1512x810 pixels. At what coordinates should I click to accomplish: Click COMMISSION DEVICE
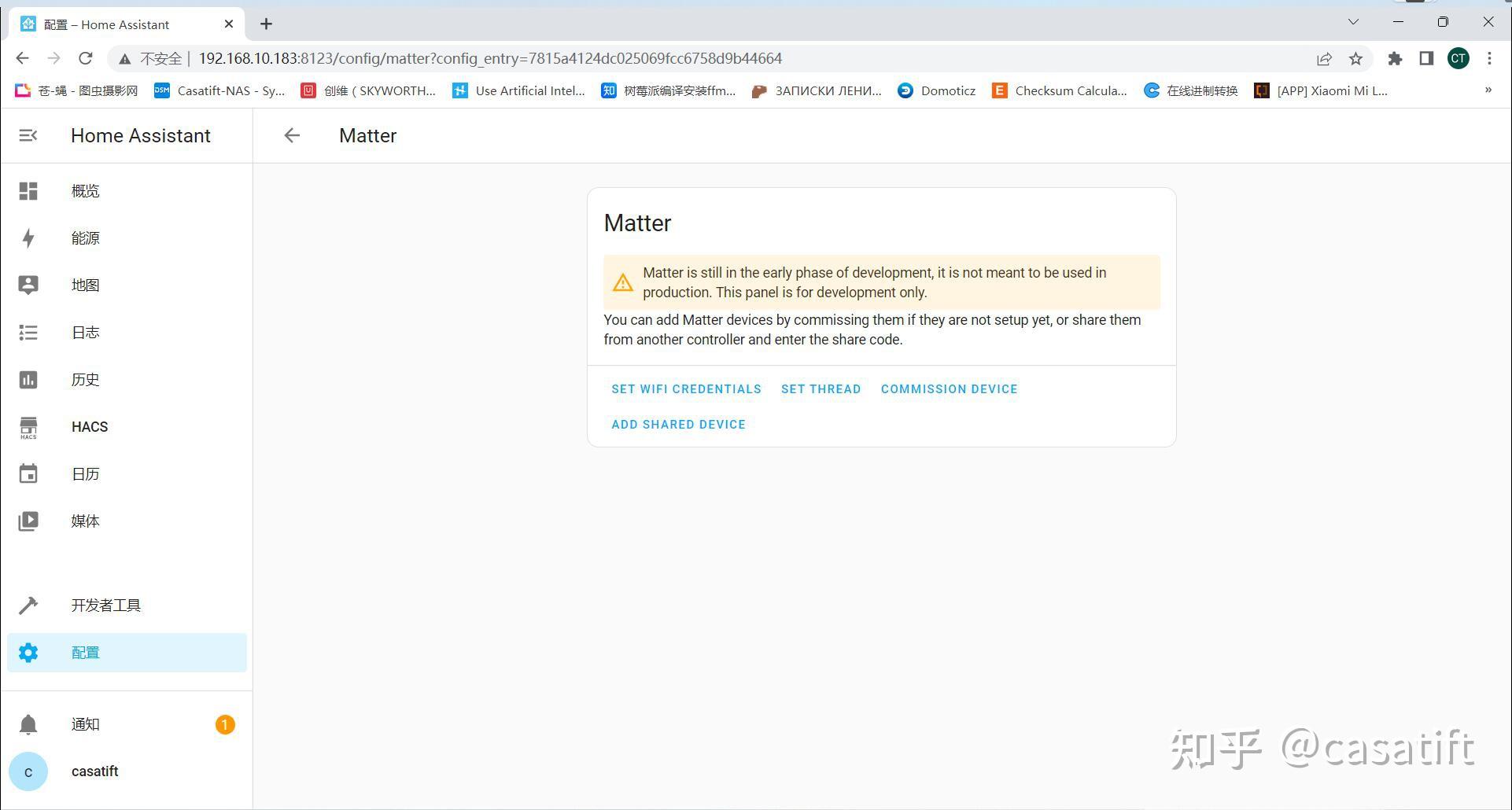point(949,388)
